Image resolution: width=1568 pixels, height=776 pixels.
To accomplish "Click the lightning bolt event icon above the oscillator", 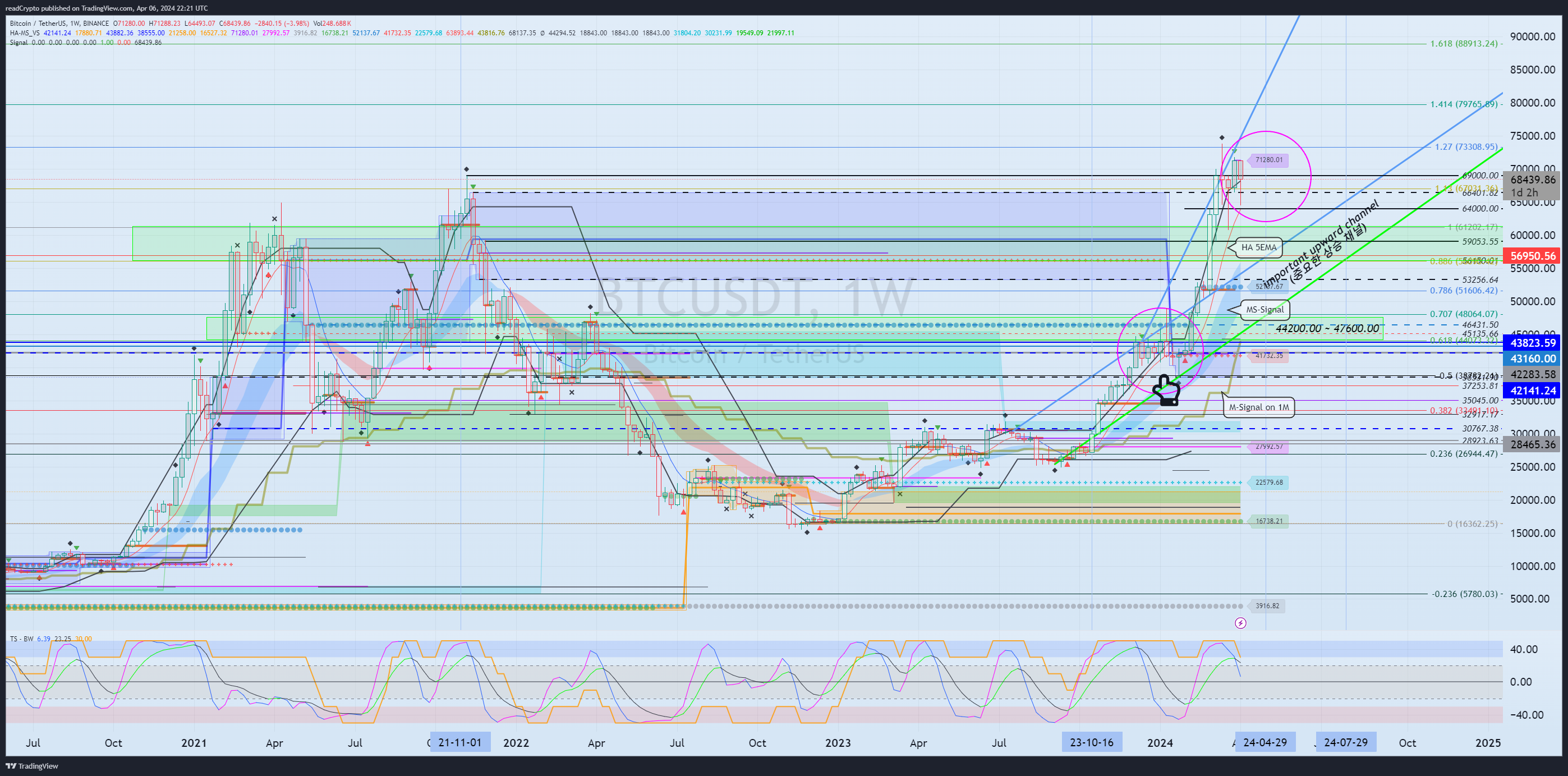I will 1240,623.
